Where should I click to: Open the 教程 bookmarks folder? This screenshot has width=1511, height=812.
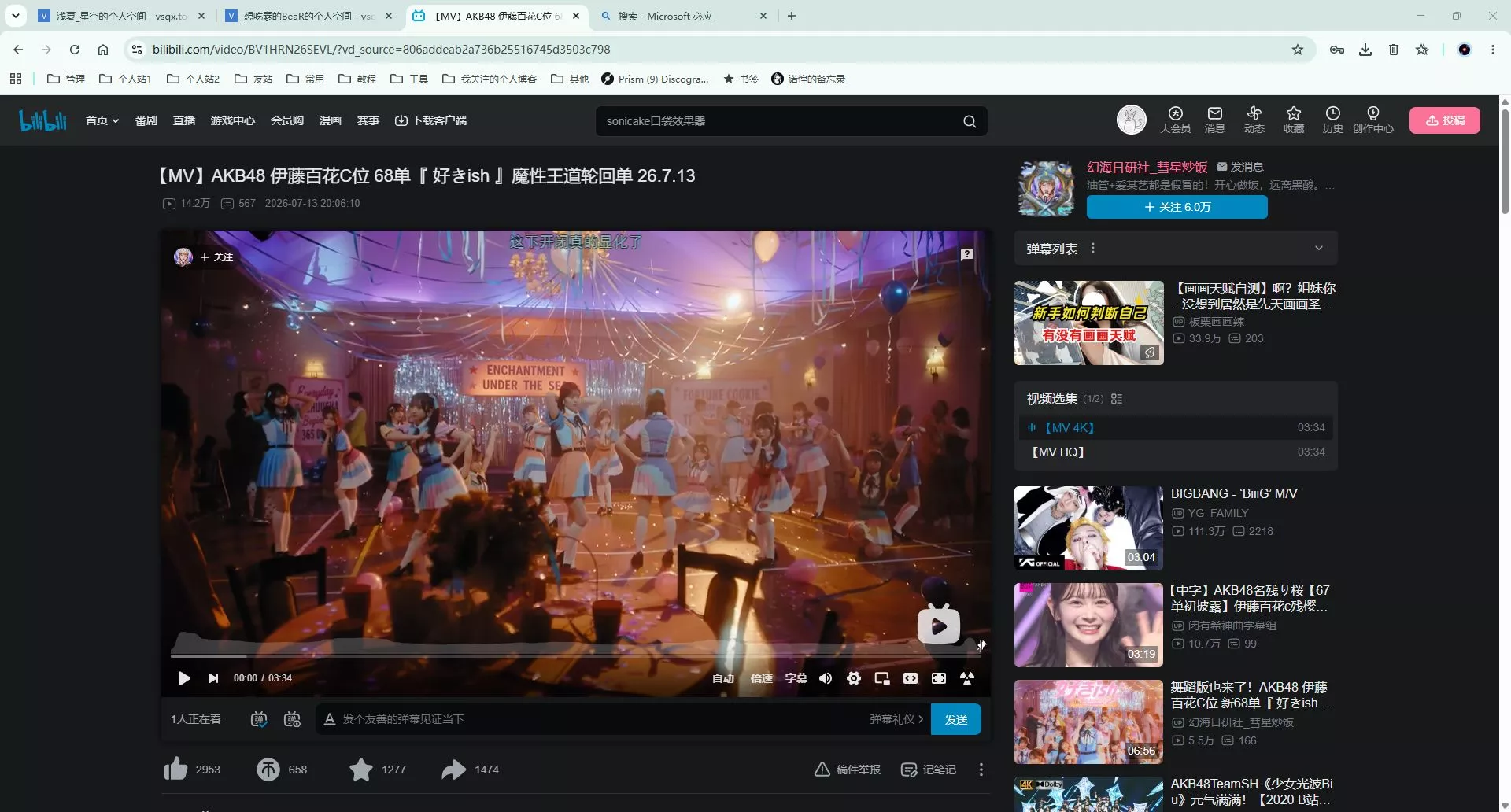(357, 79)
